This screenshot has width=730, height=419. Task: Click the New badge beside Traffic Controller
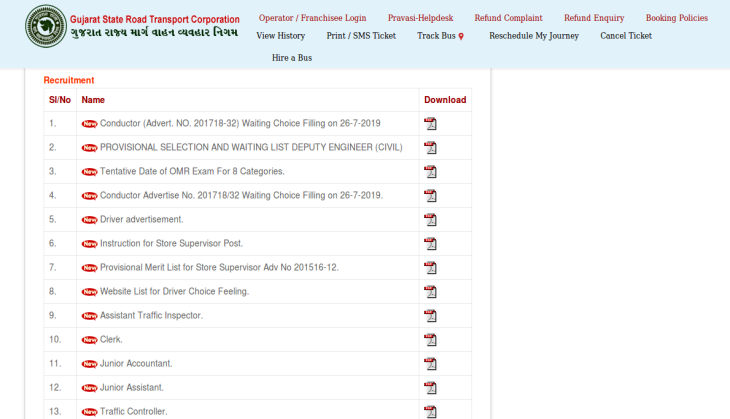[x=89, y=412]
